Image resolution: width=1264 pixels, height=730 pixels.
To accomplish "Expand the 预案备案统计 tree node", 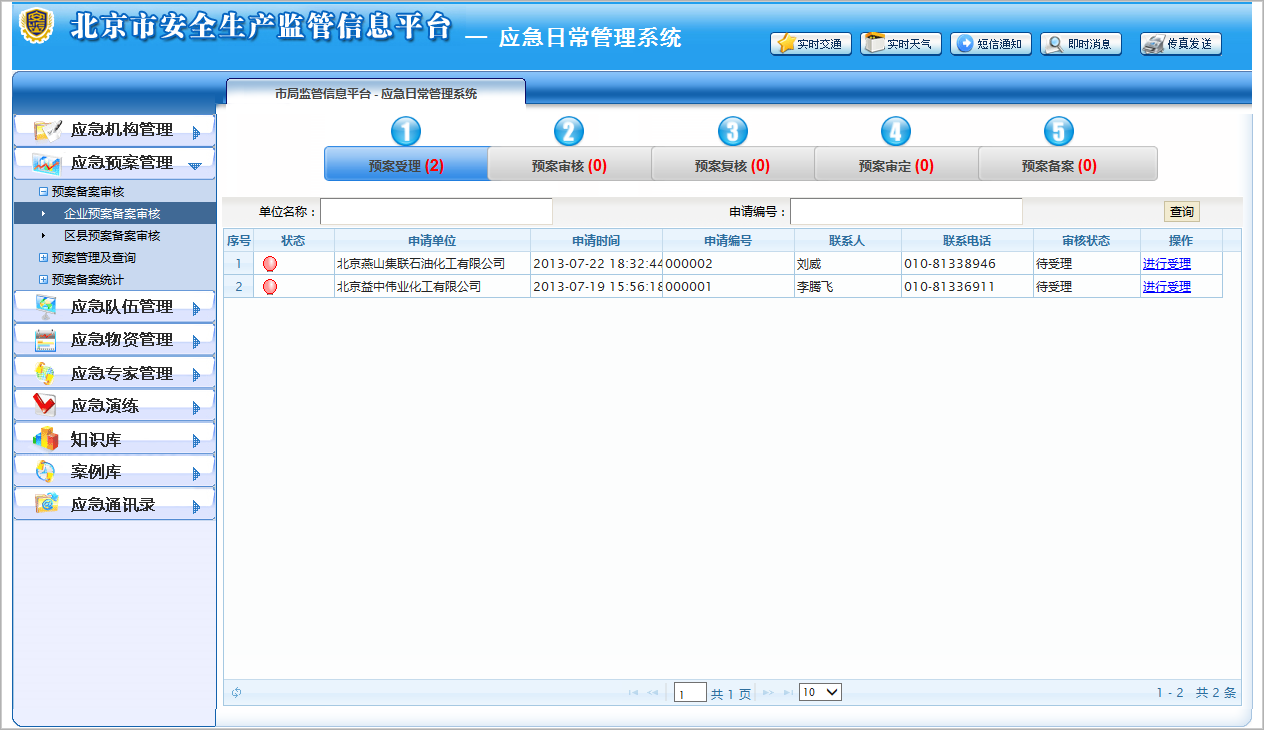I will click(x=43, y=280).
